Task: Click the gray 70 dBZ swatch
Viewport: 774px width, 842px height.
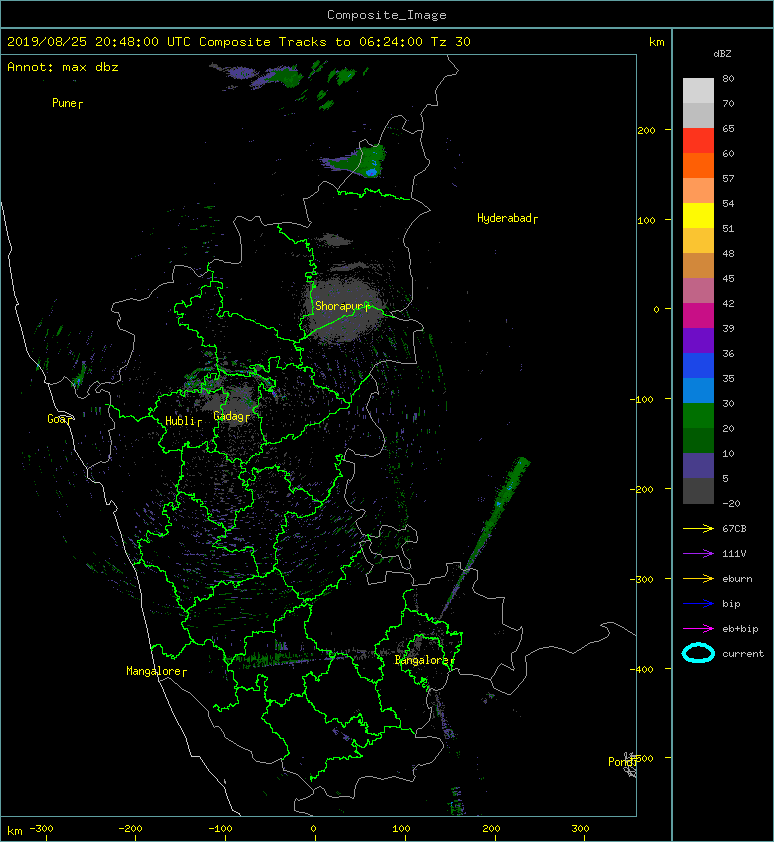Action: pos(698,115)
